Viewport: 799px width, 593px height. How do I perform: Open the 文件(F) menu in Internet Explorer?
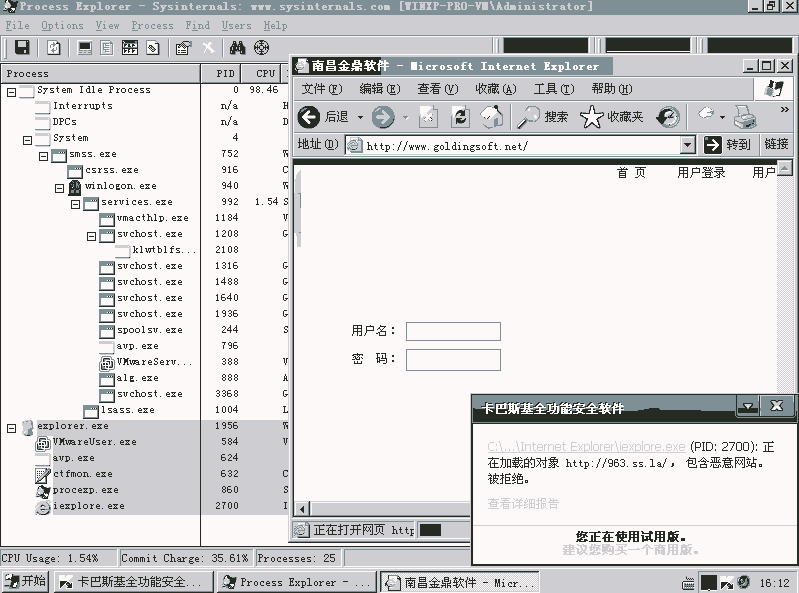tap(322, 89)
